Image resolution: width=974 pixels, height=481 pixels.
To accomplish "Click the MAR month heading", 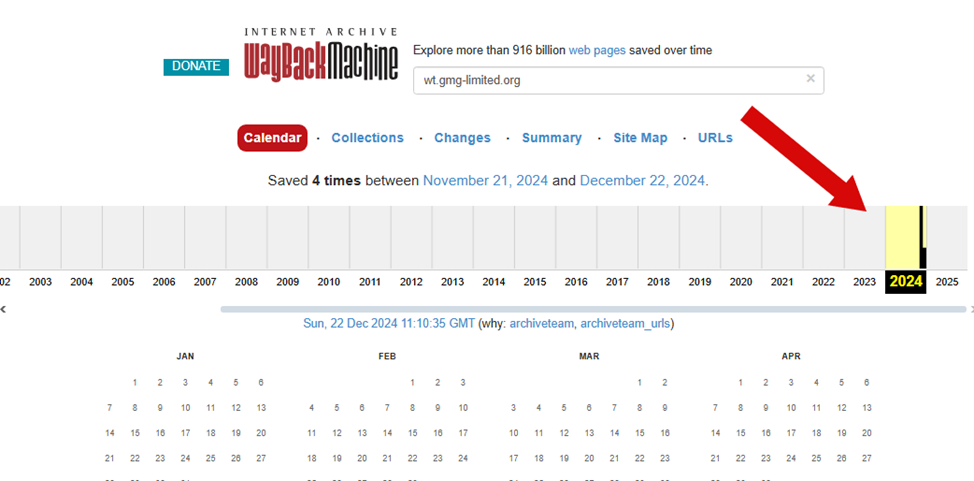I will click(589, 357).
